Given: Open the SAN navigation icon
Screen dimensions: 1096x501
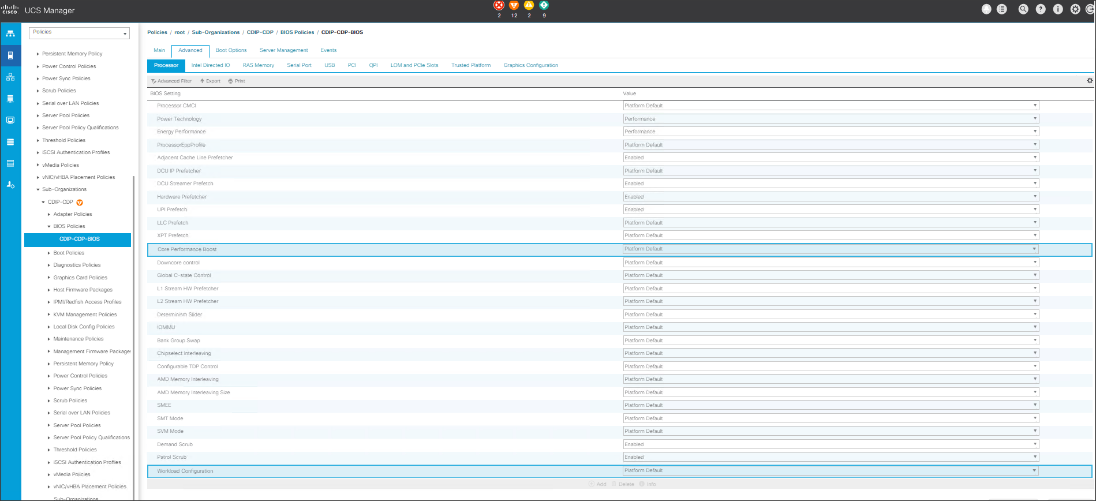Looking at the screenshot, I should tap(10, 99).
